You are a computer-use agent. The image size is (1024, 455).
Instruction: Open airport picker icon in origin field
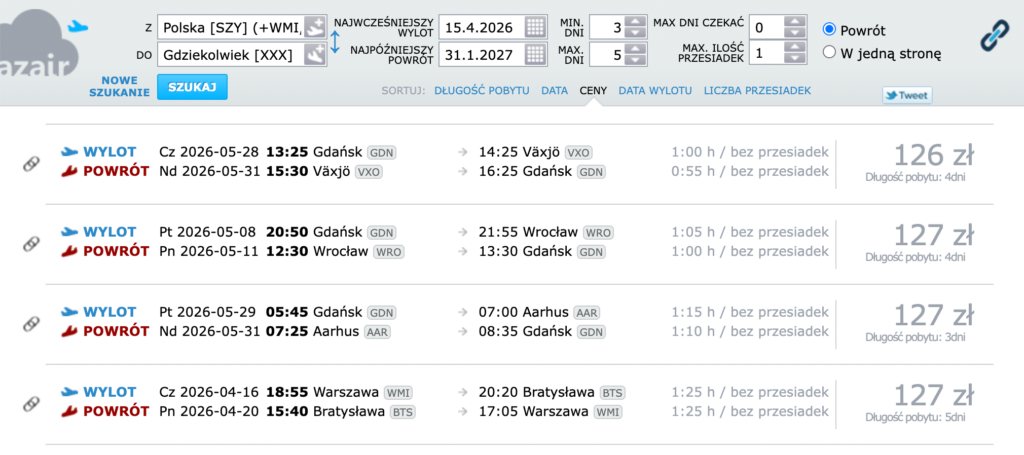(314, 27)
